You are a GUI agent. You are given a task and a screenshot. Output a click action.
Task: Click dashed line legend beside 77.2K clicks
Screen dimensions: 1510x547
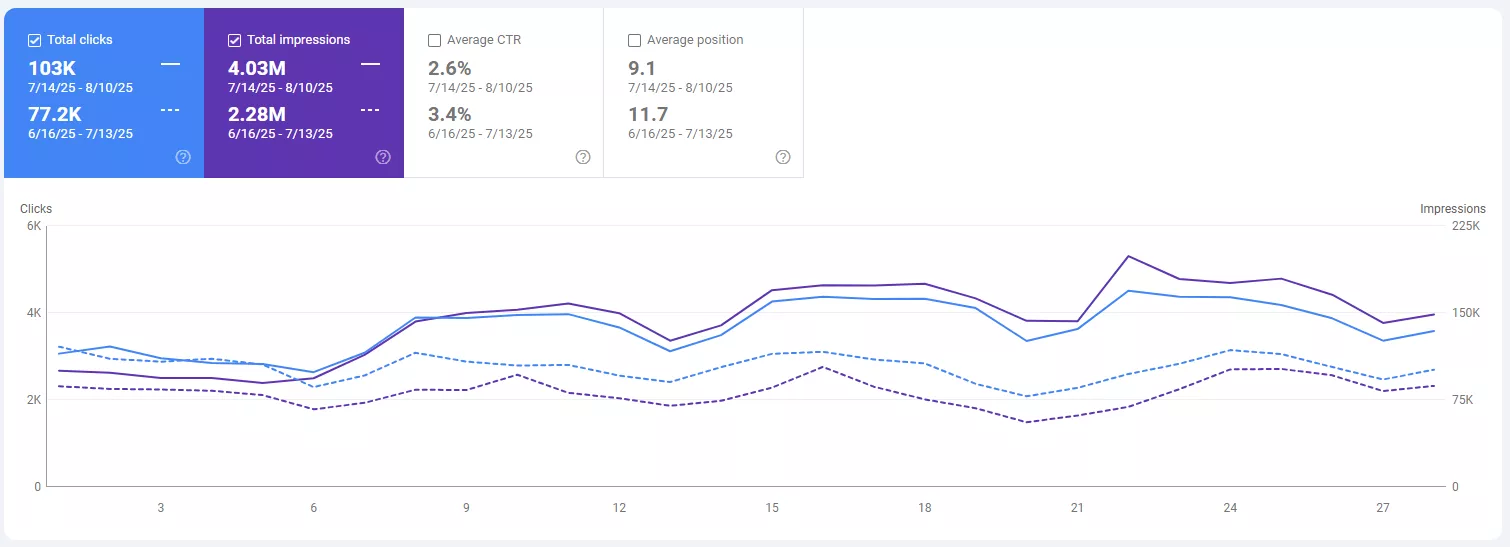[x=170, y=110]
